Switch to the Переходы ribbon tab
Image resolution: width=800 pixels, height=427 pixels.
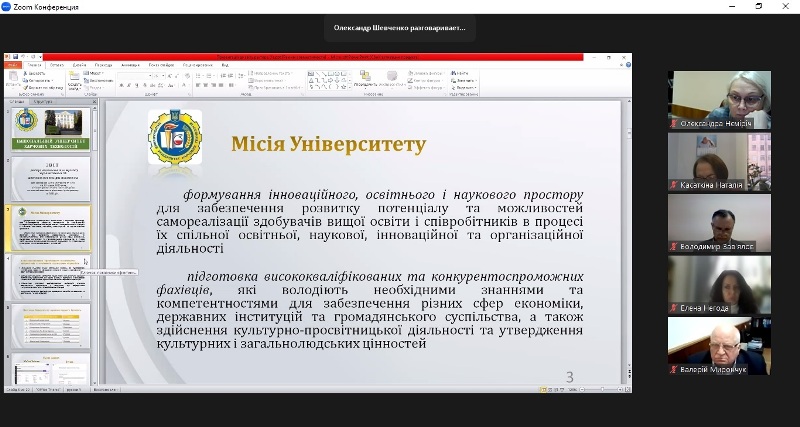click(x=104, y=65)
